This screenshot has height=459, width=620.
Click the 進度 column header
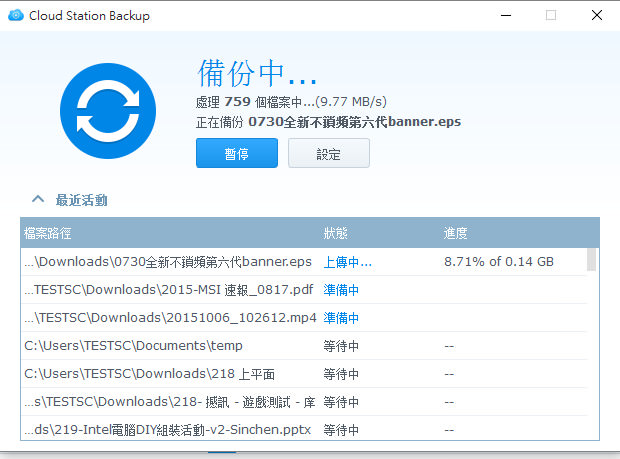(455, 233)
